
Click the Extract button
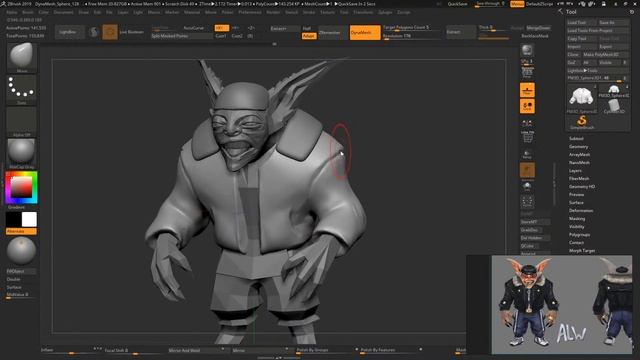pos(460,32)
